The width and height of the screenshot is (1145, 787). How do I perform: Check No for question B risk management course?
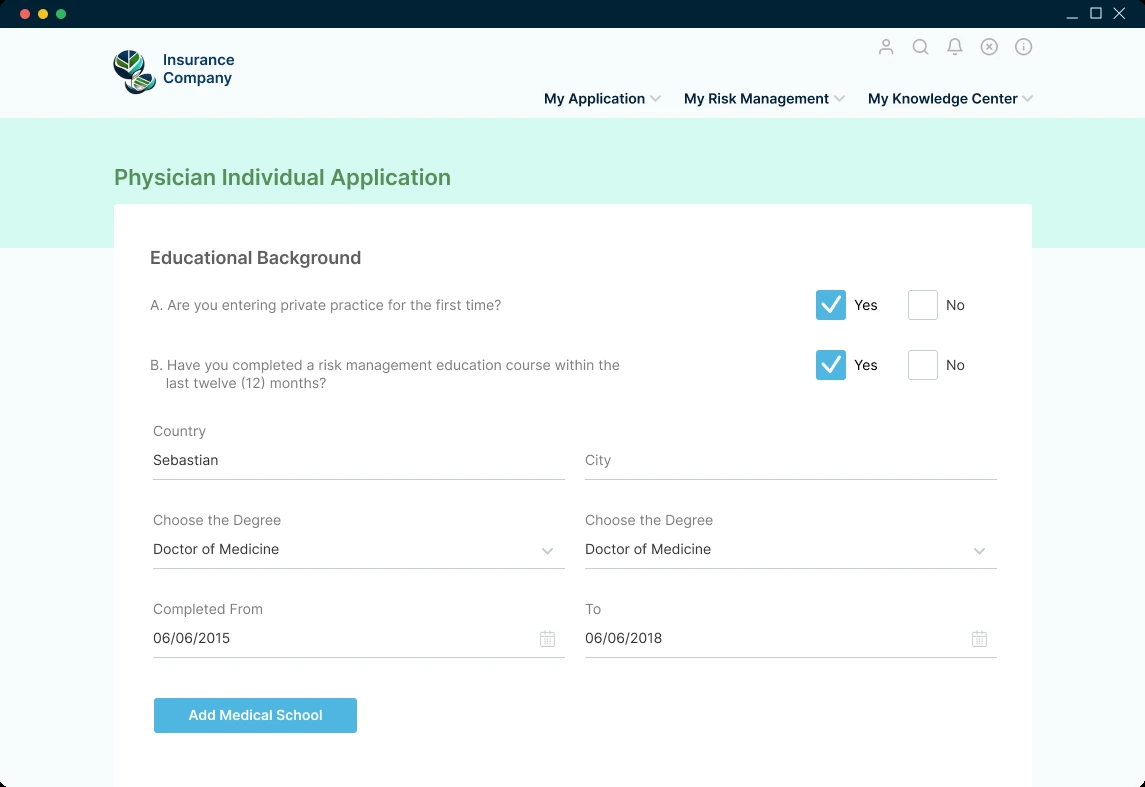point(923,365)
